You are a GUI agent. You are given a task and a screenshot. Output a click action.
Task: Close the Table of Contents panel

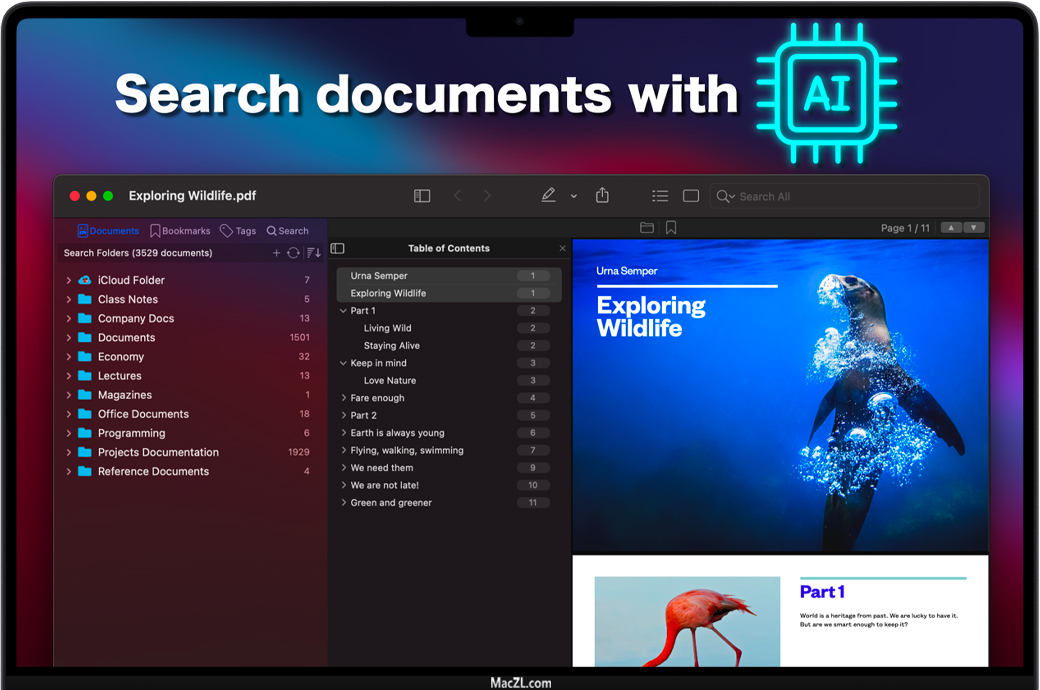[x=562, y=248]
